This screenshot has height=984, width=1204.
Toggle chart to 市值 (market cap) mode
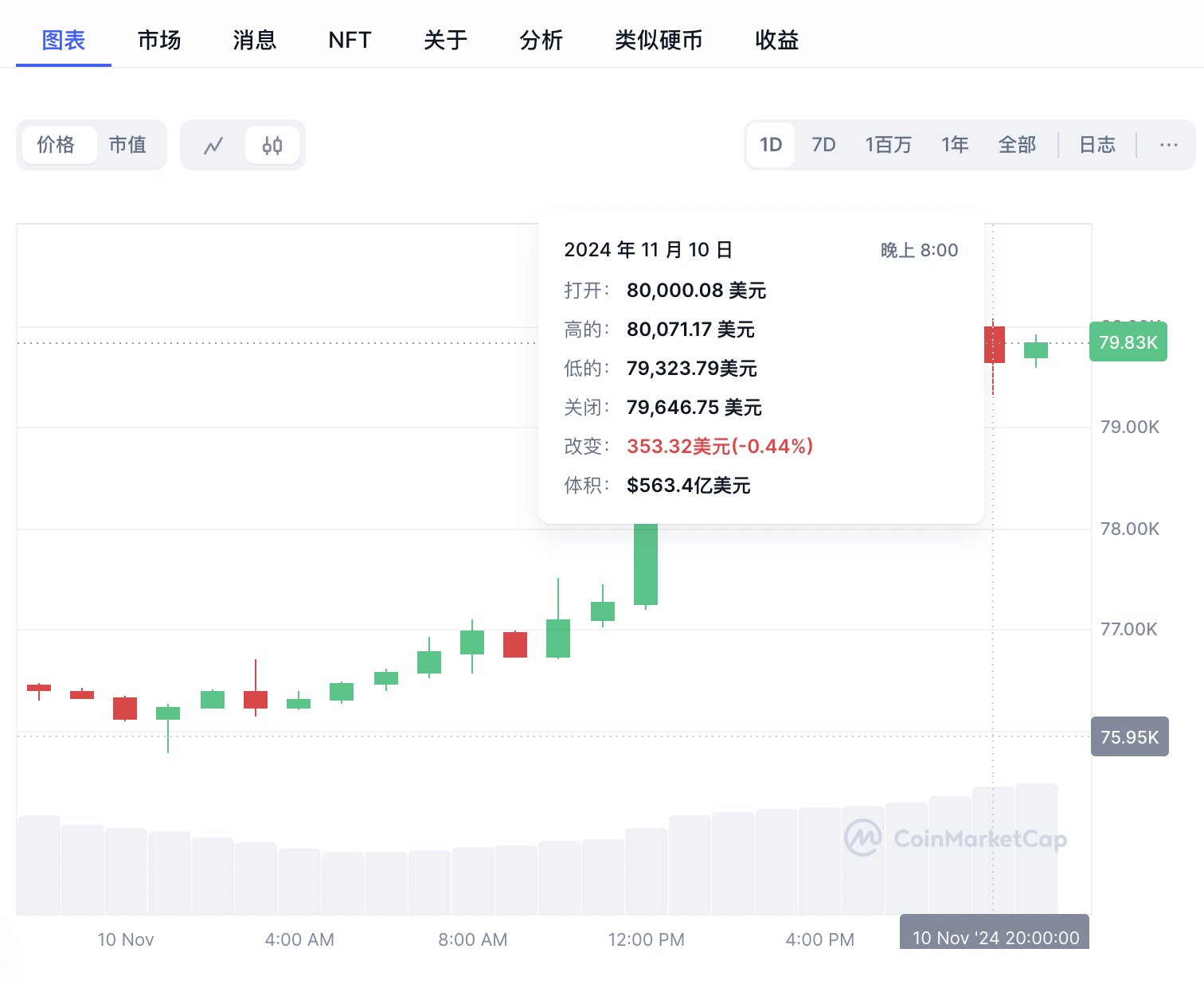[x=127, y=145]
